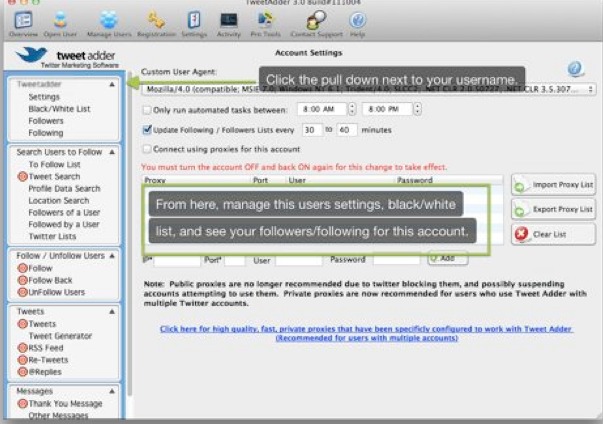Image resolution: width=603 pixels, height=424 pixels.
Task: Open Settings in the Tweetadder sidebar
Action: (x=44, y=96)
